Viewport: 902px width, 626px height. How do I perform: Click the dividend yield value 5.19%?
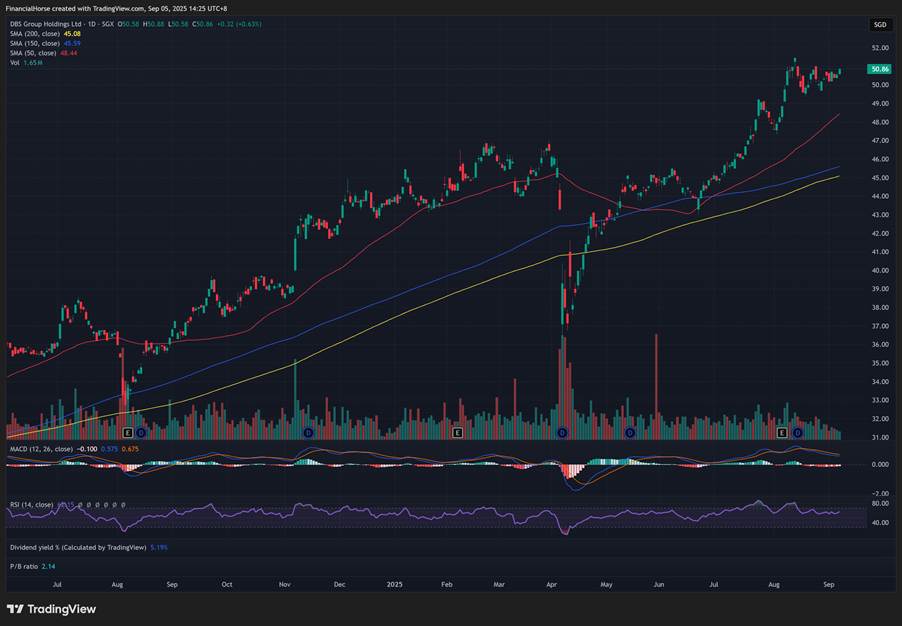click(x=159, y=548)
